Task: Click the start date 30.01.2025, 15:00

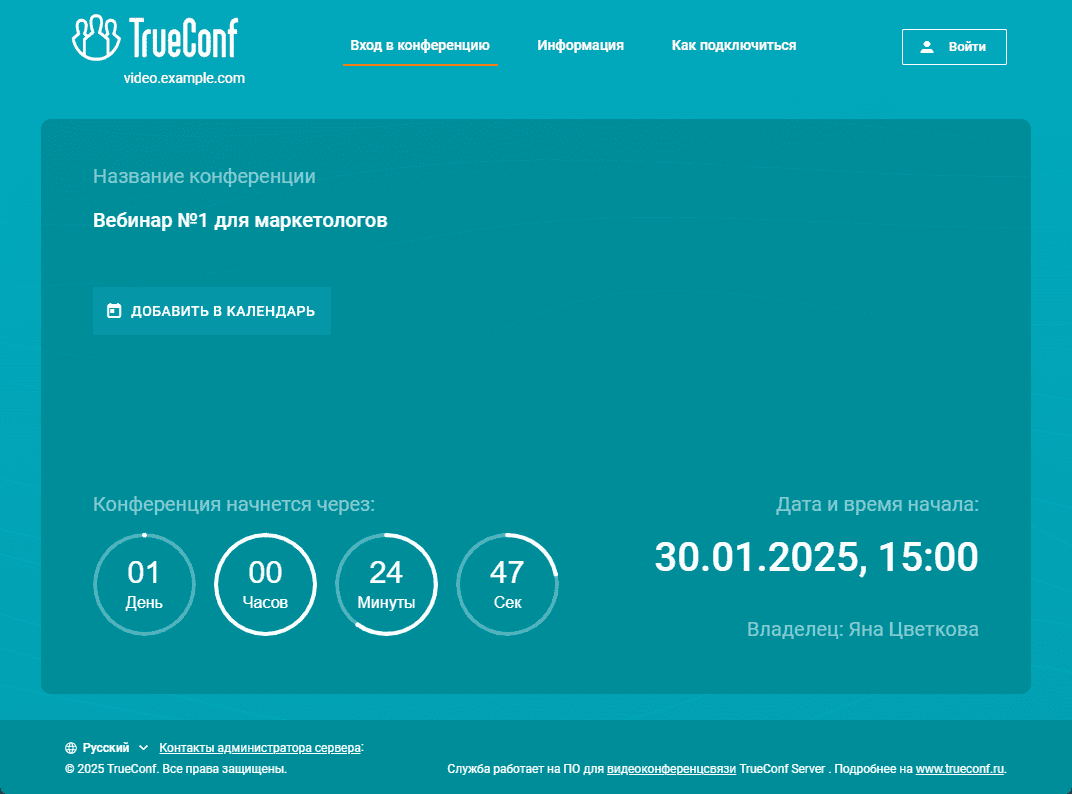Action: point(816,557)
